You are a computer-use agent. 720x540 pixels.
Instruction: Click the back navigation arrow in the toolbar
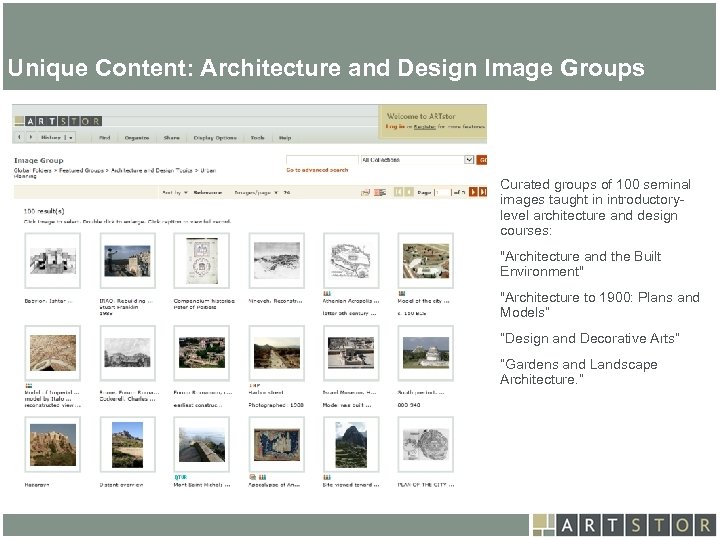[19, 137]
